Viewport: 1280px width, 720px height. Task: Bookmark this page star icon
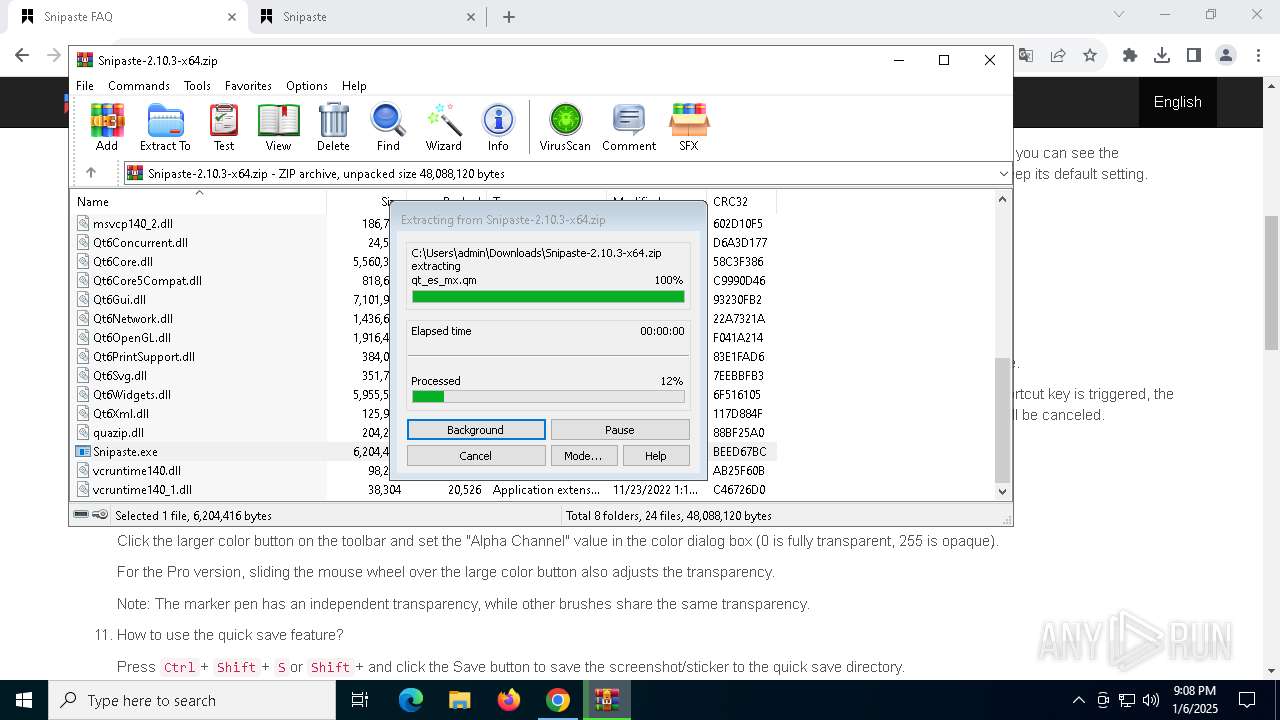pyautogui.click(x=1090, y=55)
